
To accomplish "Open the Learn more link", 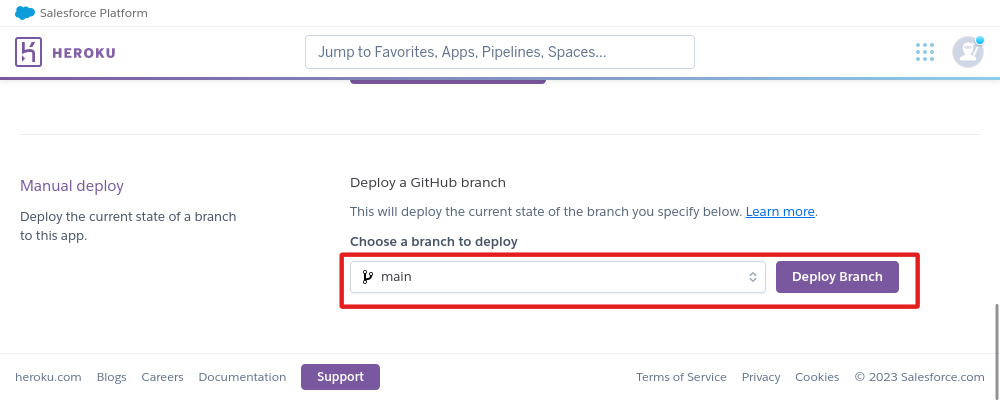I will coord(780,212).
